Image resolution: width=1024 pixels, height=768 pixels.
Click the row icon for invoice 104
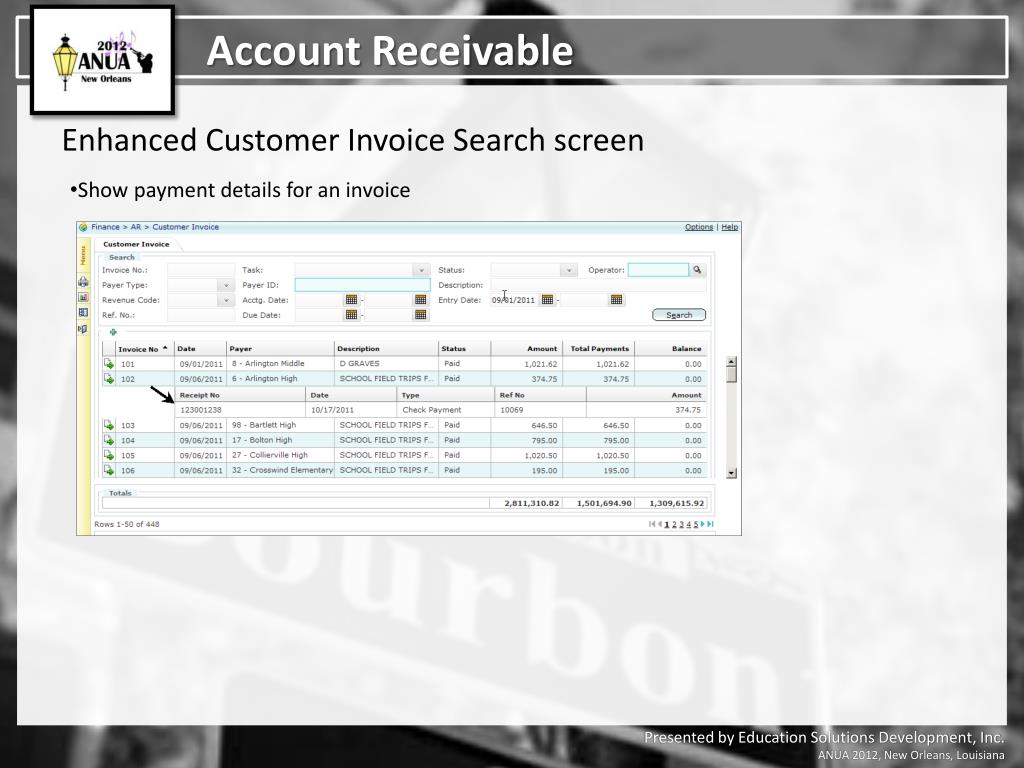coord(109,440)
